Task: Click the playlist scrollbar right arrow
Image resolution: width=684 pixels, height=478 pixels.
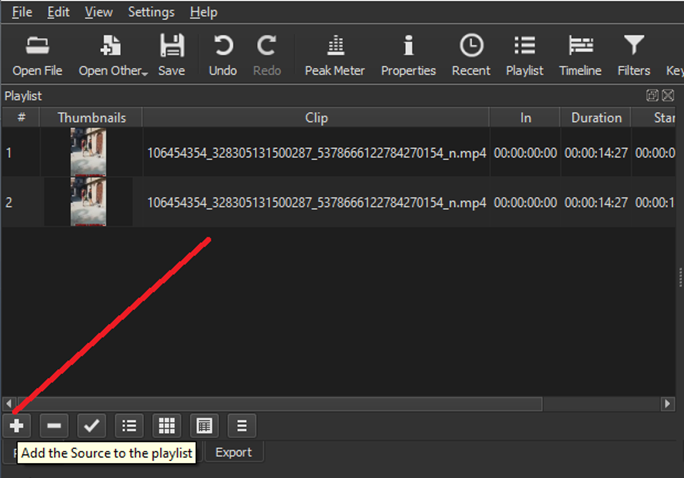Action: [x=667, y=404]
